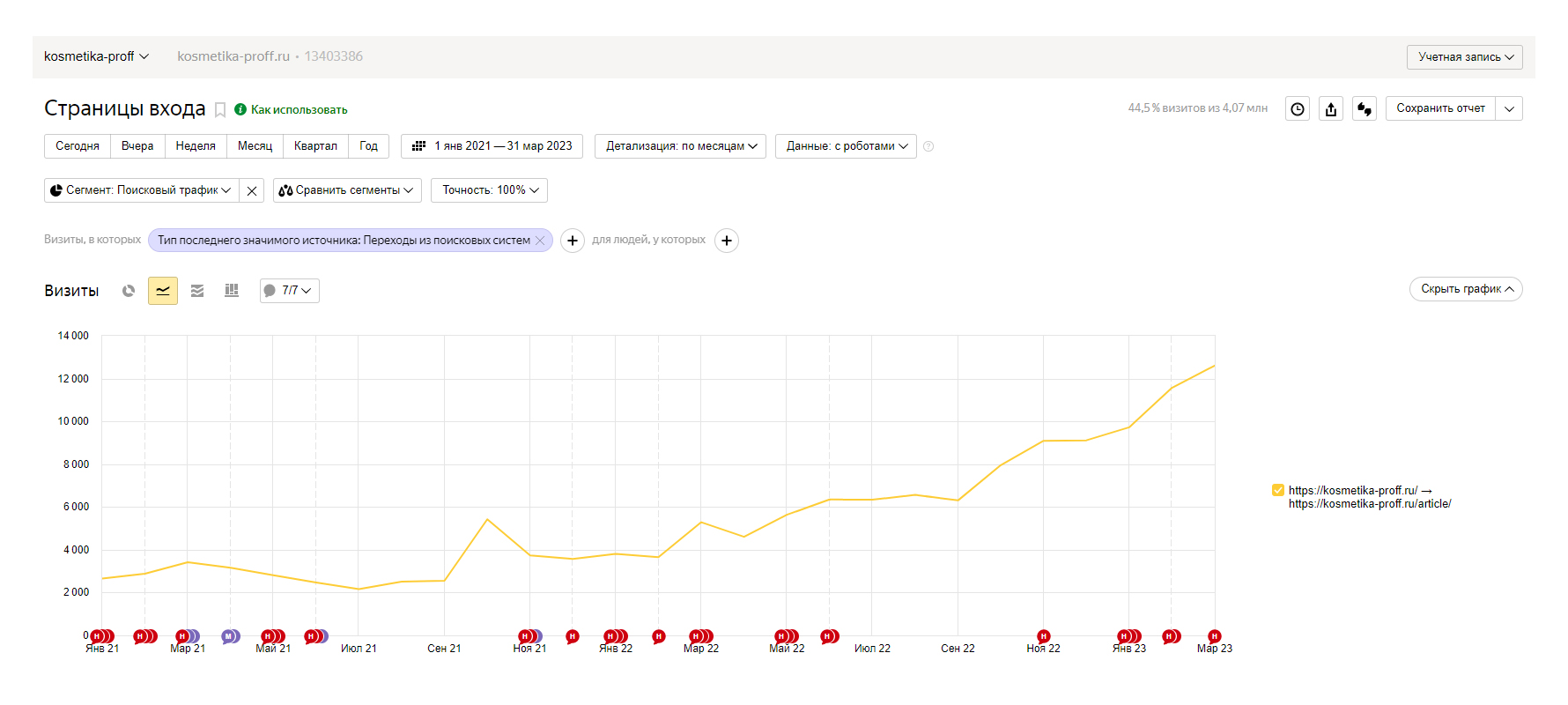Viewport: 1568px width, 705px height.
Task: Click the bookmark icon beside report title
Action: click(x=220, y=110)
